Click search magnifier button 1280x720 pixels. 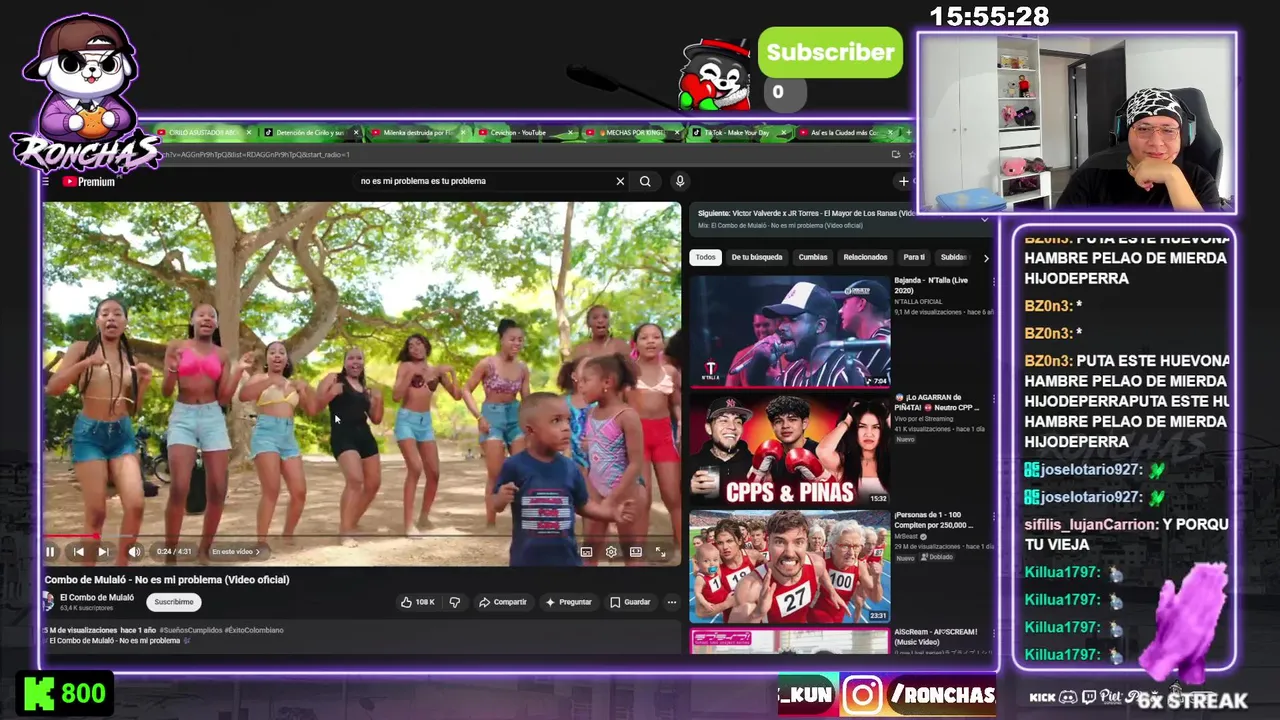(645, 181)
